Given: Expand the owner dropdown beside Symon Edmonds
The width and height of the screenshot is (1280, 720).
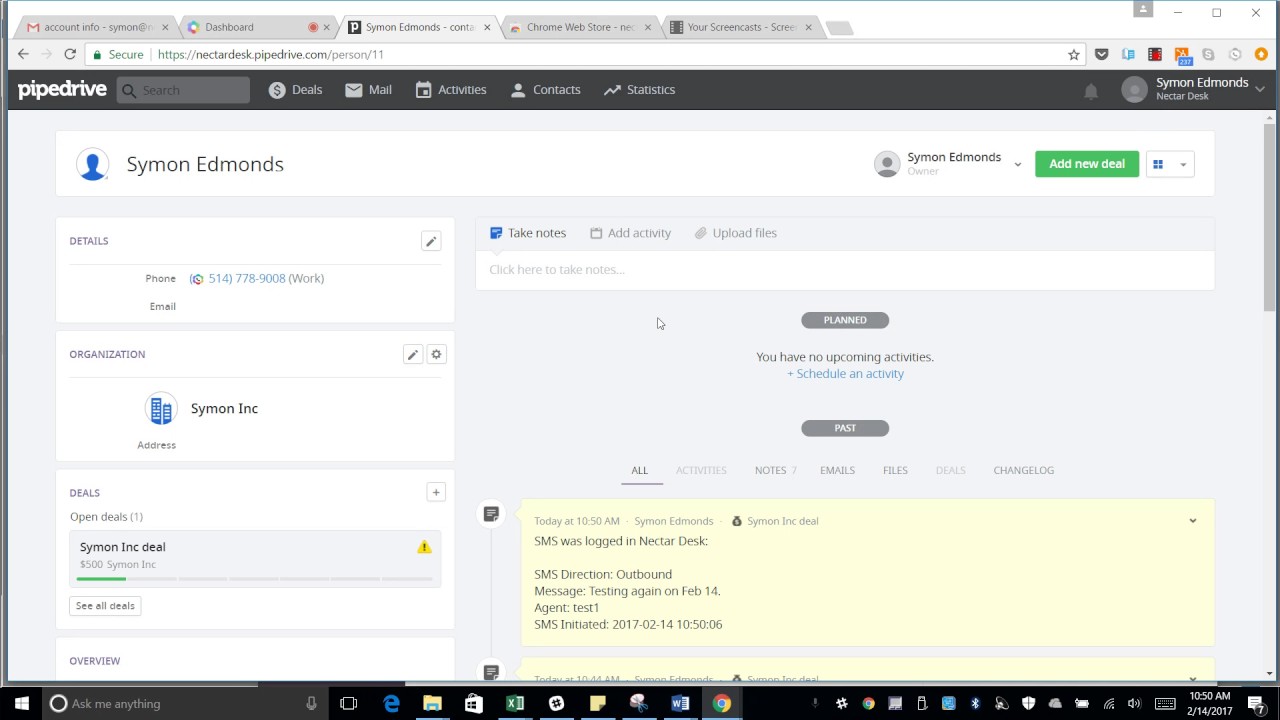Looking at the screenshot, I should 1017,164.
